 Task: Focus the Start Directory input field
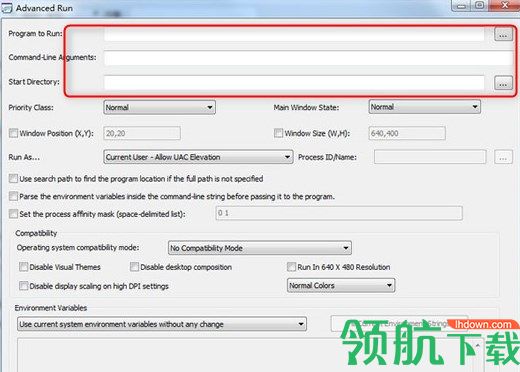[294, 83]
